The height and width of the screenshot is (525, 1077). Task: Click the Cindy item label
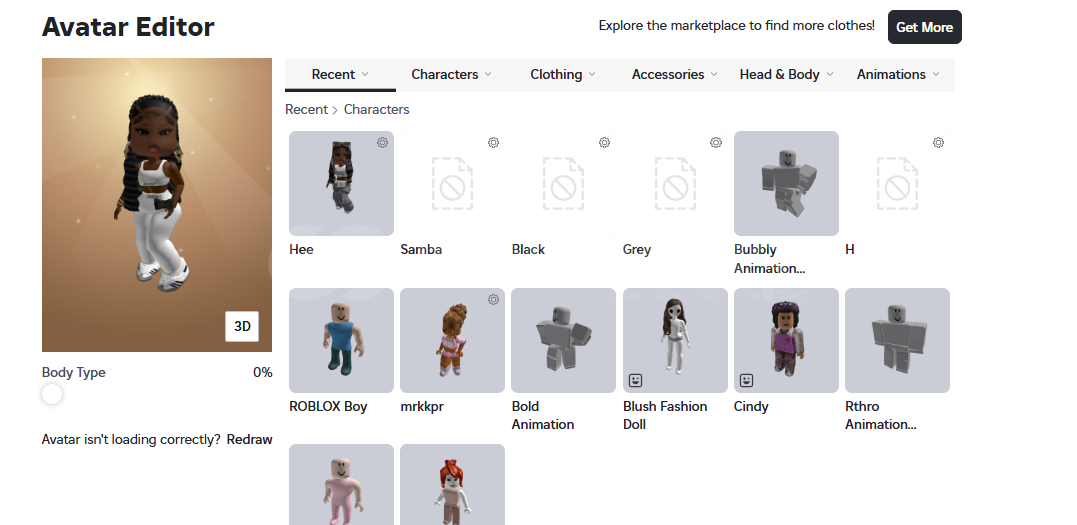click(x=751, y=406)
